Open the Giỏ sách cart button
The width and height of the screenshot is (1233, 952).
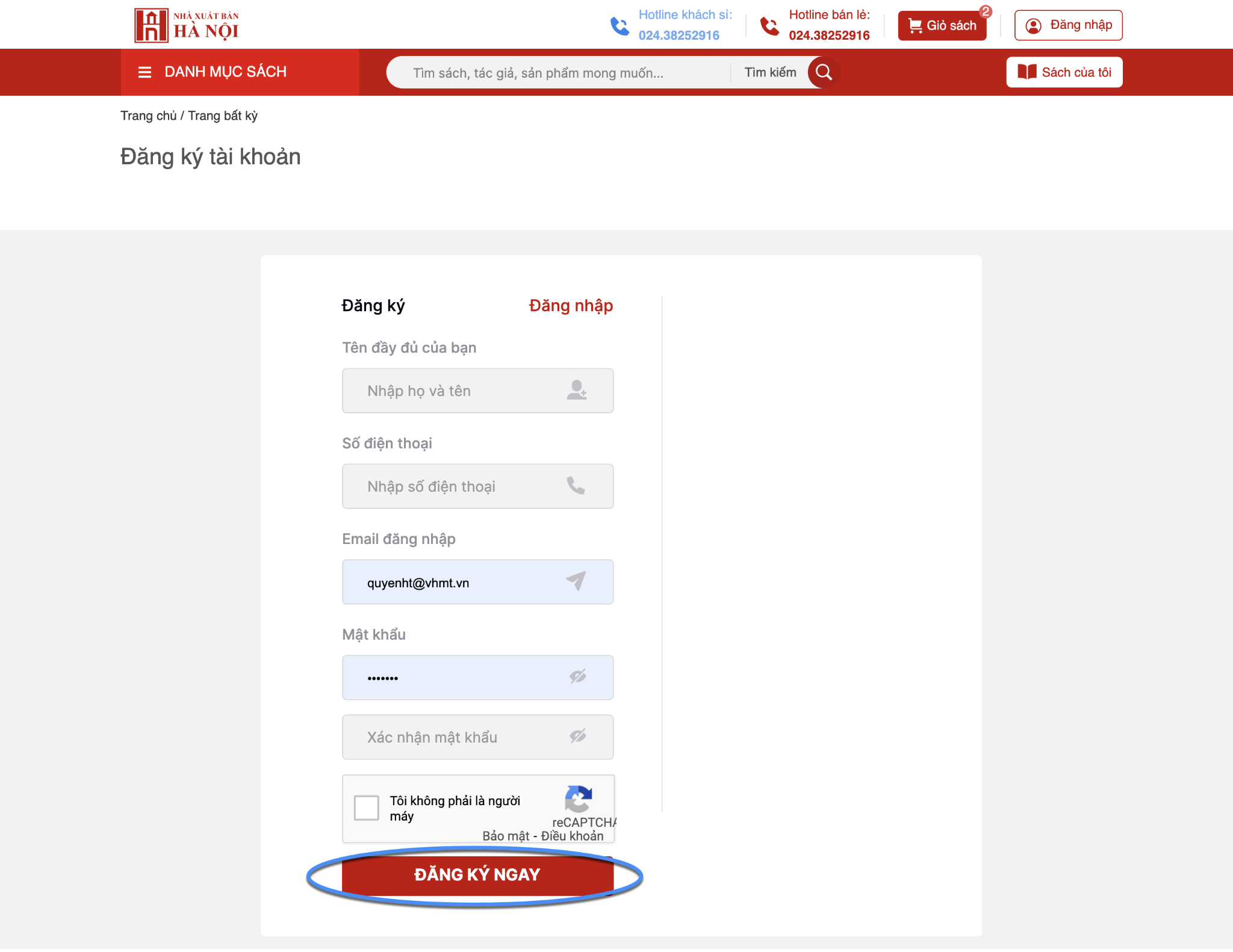click(942, 25)
